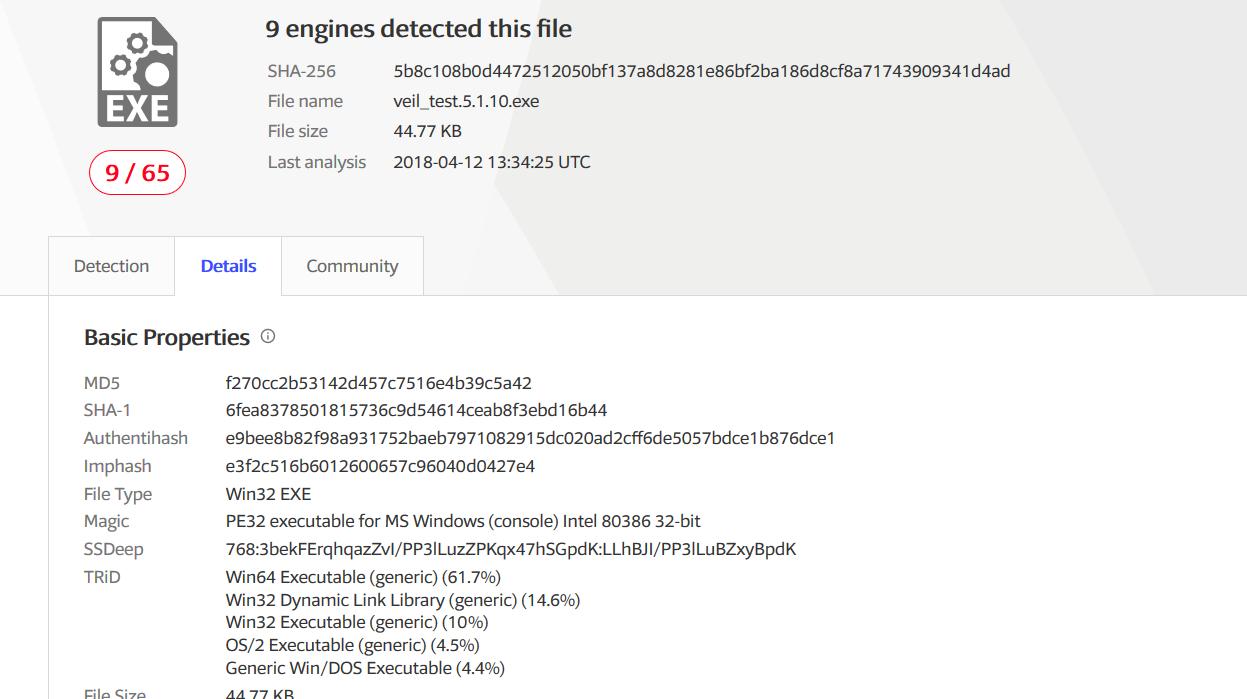Click the SHA-256 hash value
Image resolution: width=1247 pixels, height=699 pixels.
pyautogui.click(x=702, y=71)
